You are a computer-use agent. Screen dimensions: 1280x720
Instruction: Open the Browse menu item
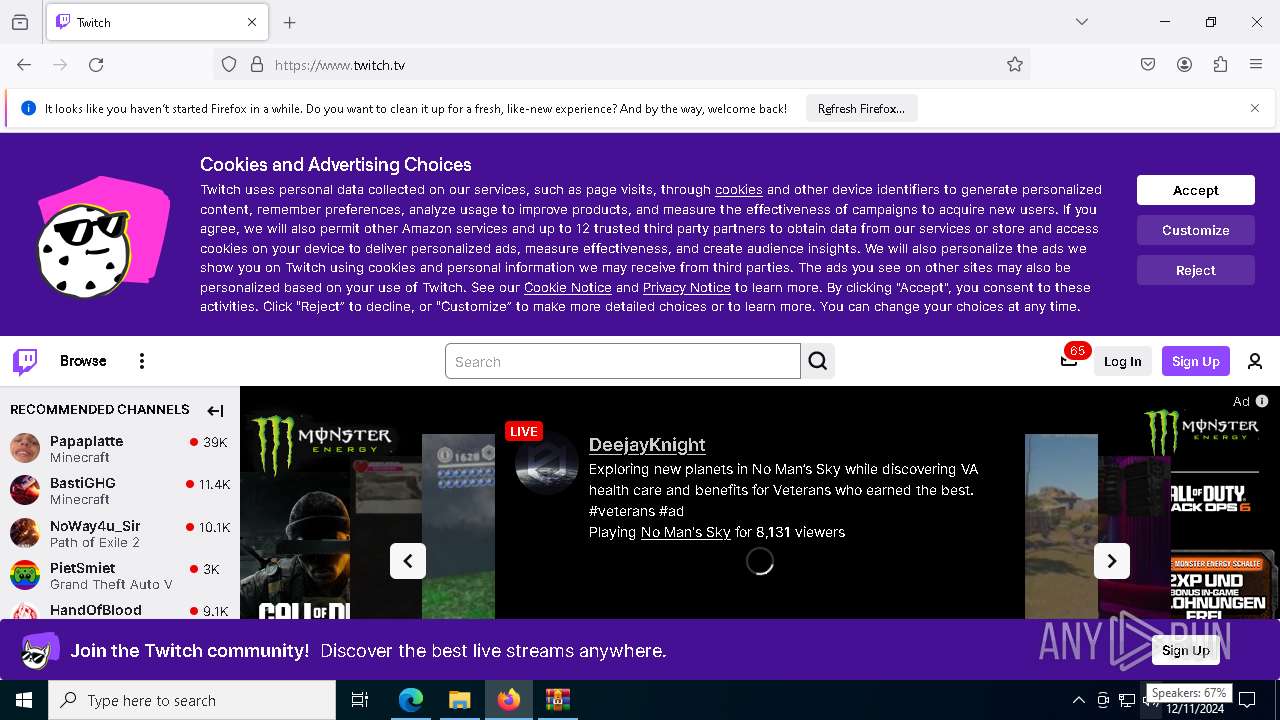[83, 361]
